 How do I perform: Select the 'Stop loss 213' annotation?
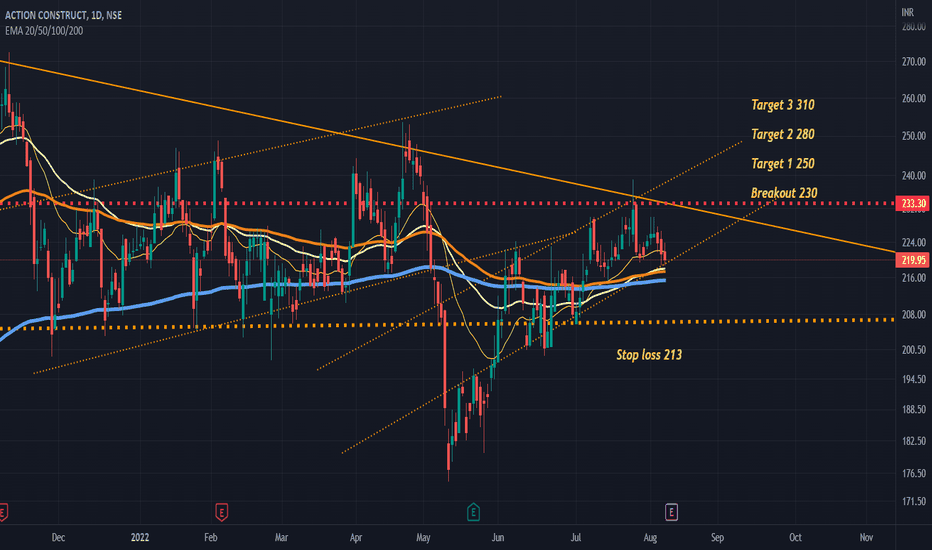pos(649,355)
